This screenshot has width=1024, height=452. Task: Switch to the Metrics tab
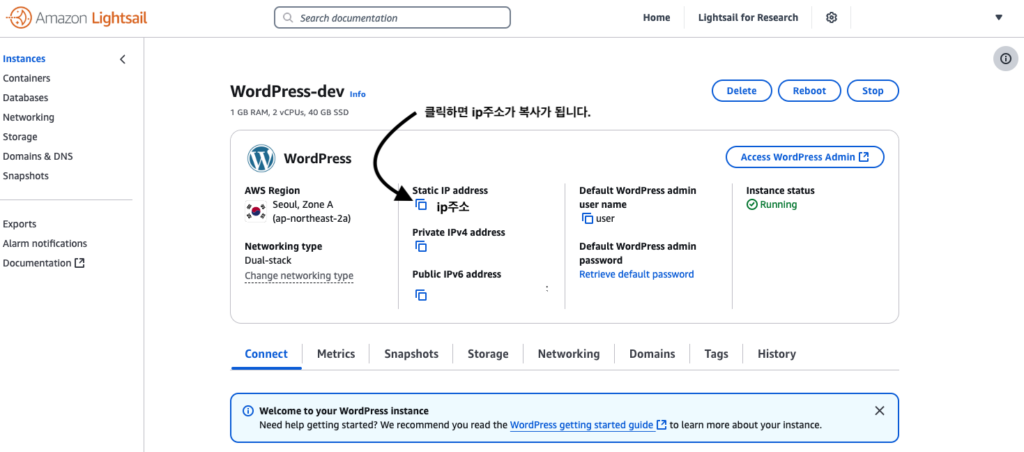click(x=336, y=354)
